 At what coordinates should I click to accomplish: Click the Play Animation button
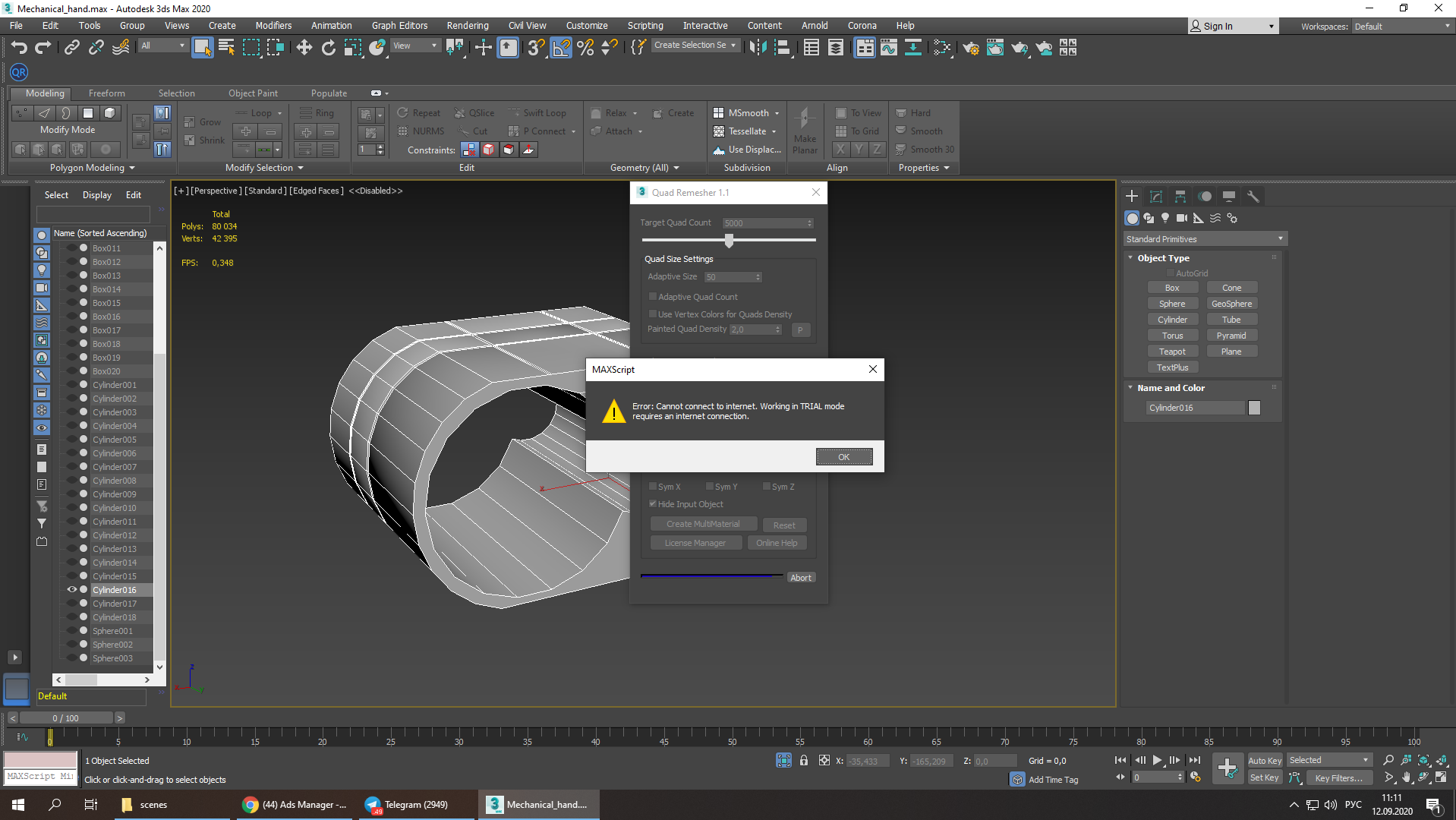1157,760
